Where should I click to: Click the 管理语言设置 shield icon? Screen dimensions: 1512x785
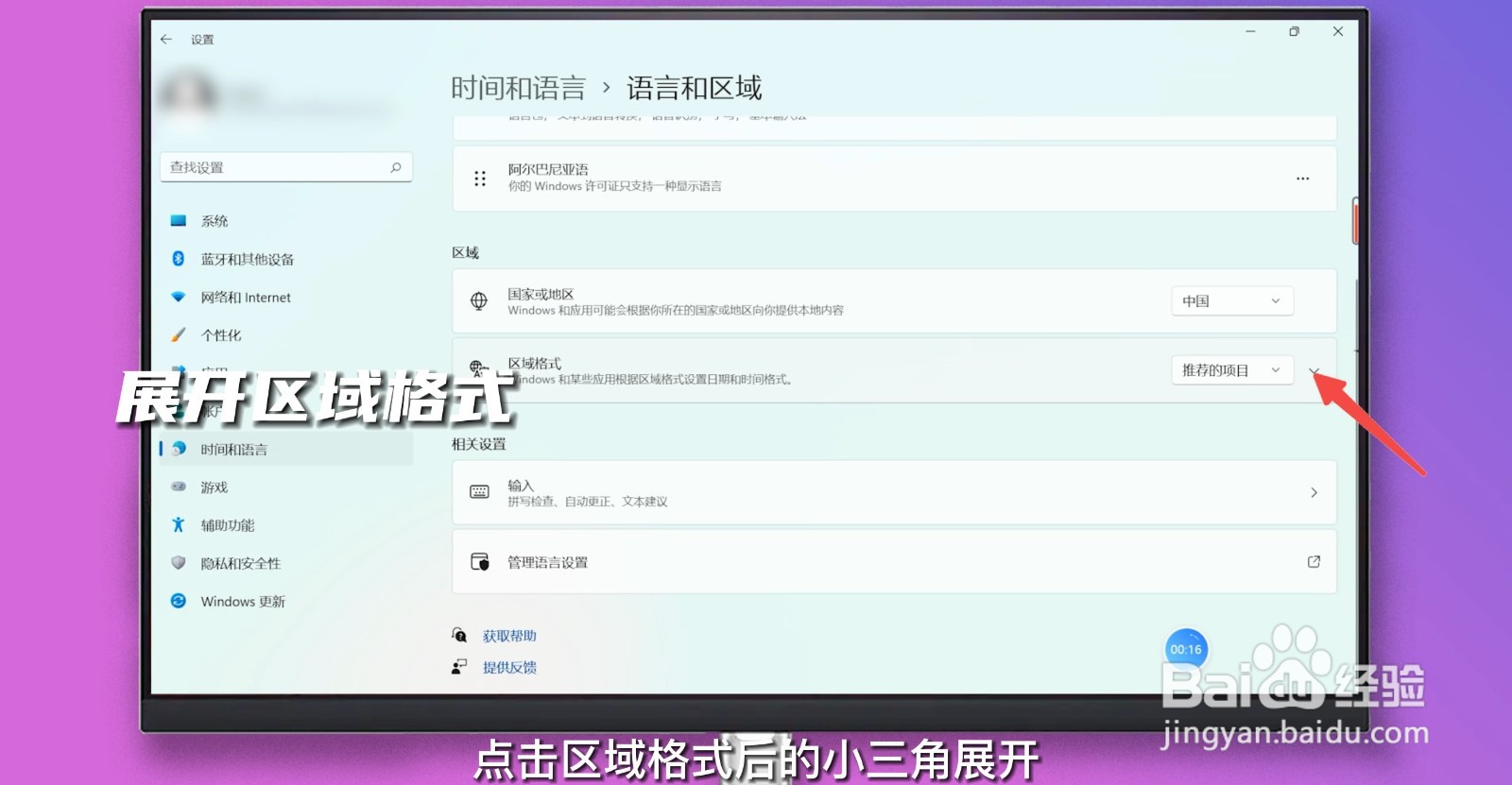click(x=480, y=562)
